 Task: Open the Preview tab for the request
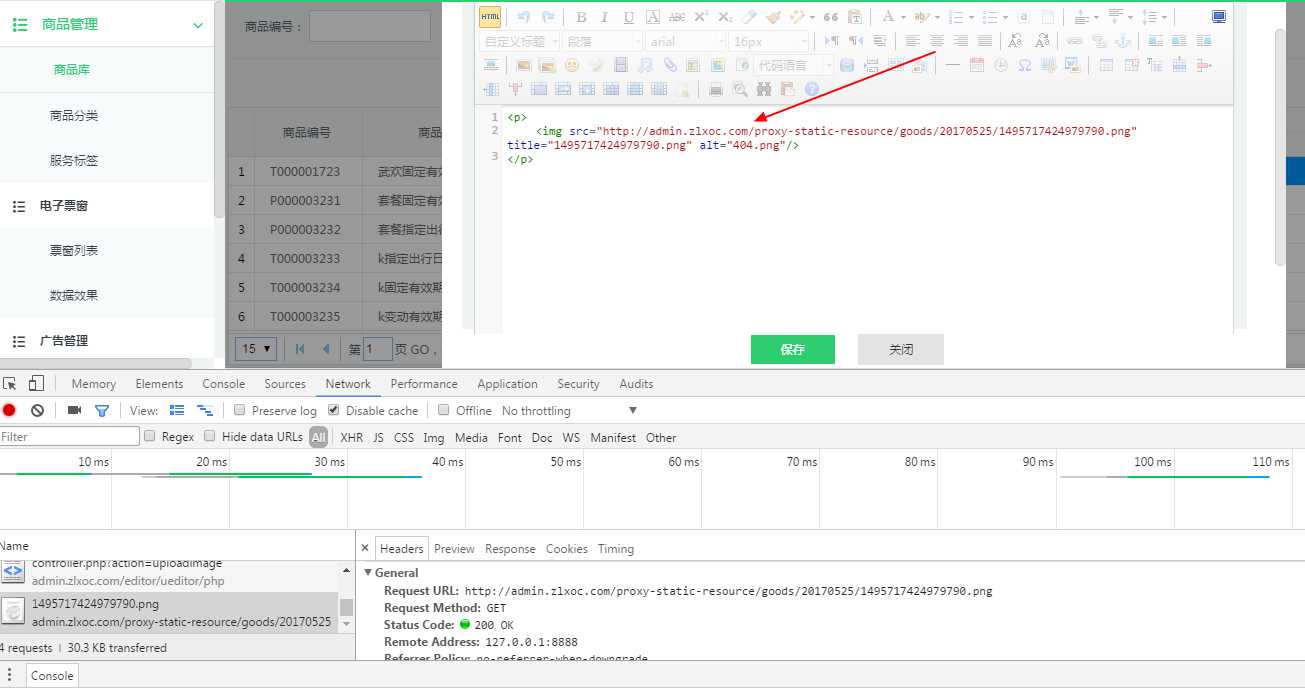454,549
